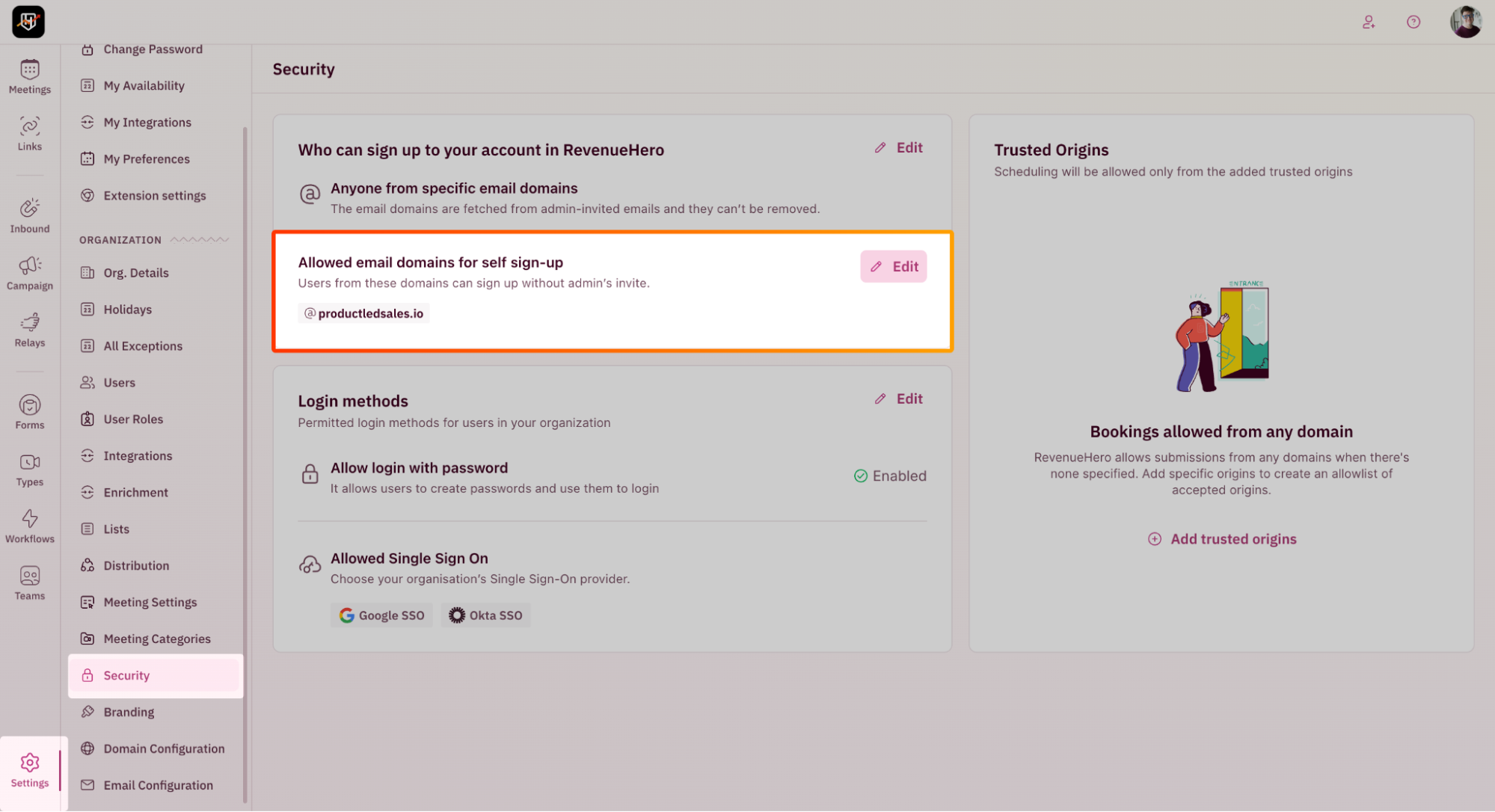Edit the Login methods section

899,399
